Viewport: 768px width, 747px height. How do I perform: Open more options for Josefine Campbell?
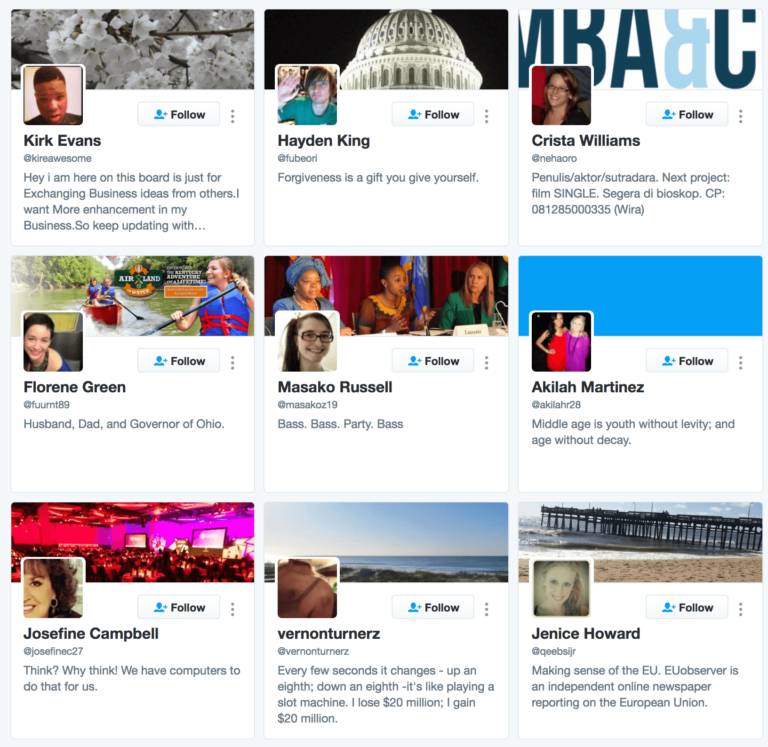pyautogui.click(x=233, y=608)
